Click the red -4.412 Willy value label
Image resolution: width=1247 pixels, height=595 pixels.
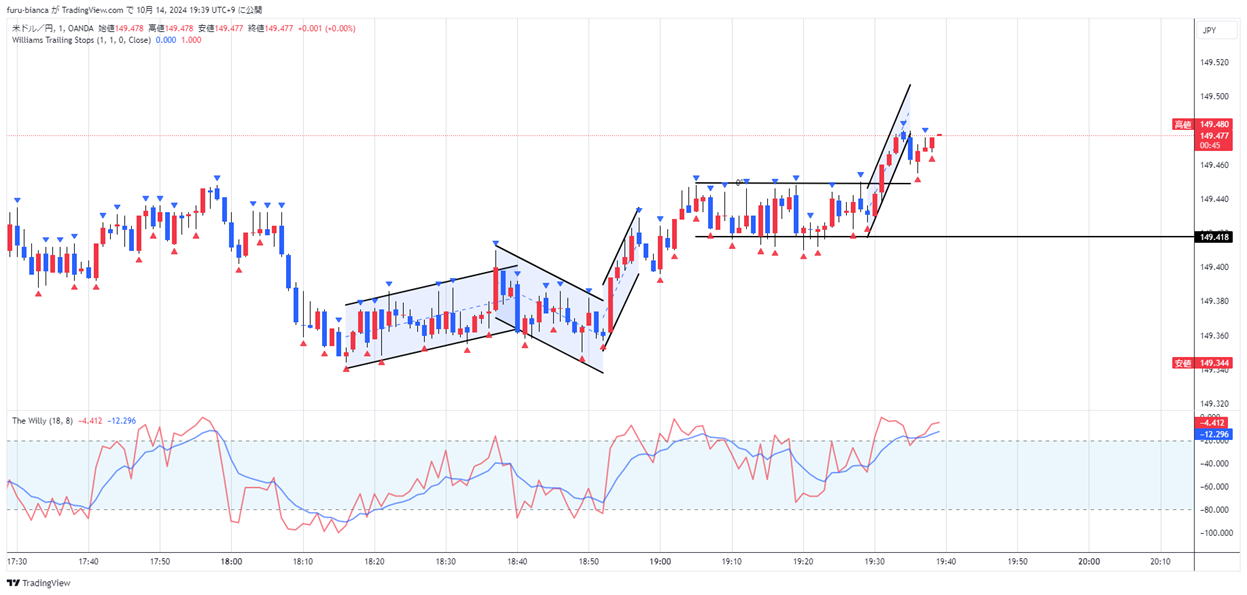(x=1214, y=423)
